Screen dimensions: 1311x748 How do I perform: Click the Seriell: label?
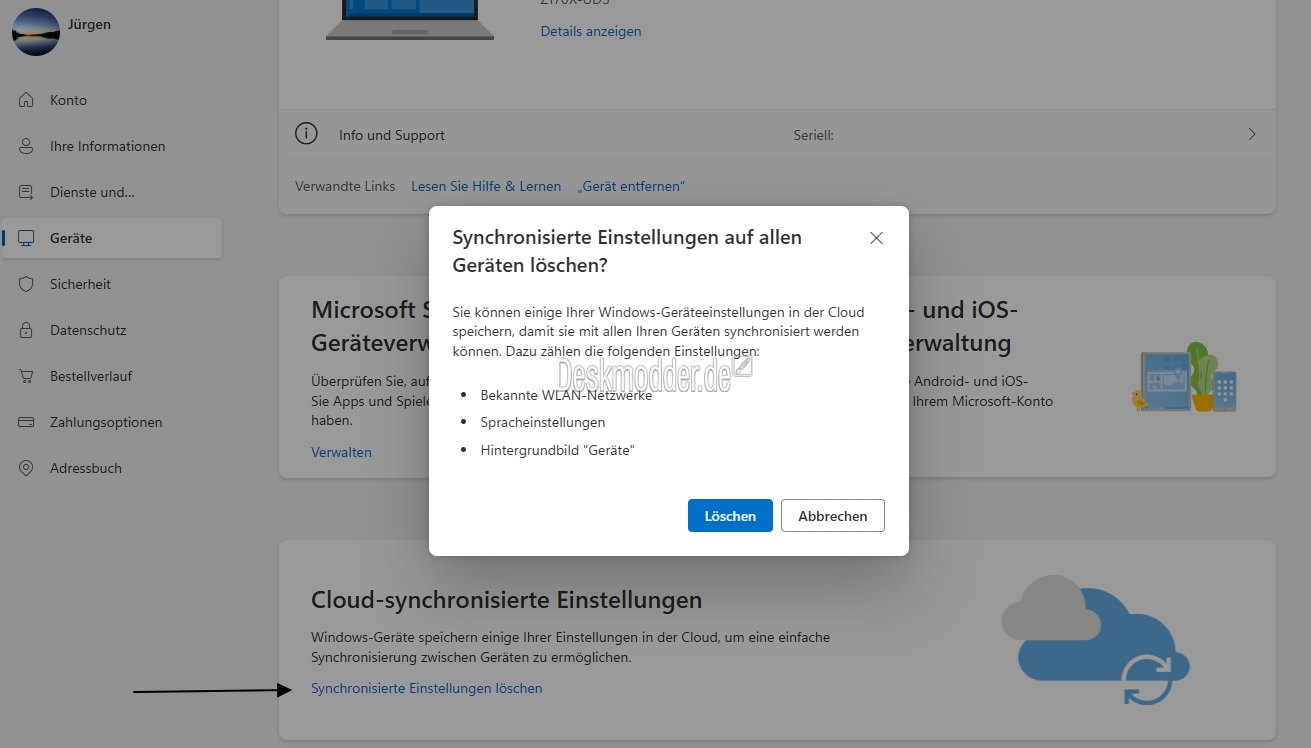tap(813, 135)
